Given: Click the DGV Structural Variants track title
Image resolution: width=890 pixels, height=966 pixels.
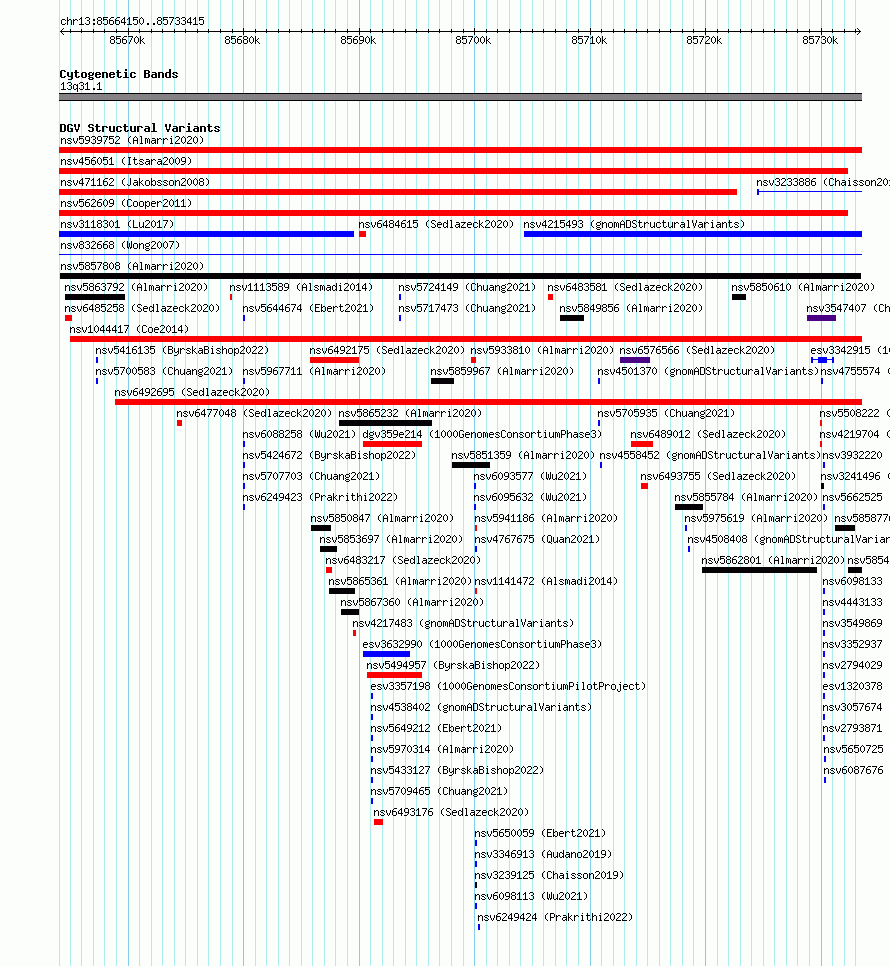Looking at the screenshot, I should (x=140, y=128).
